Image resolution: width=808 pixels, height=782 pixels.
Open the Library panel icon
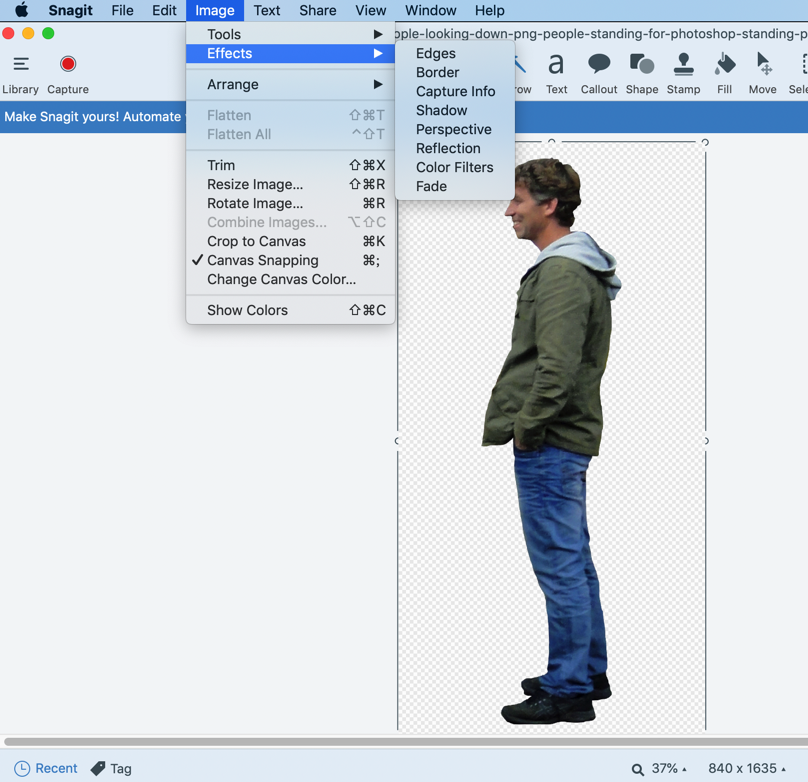pos(20,65)
